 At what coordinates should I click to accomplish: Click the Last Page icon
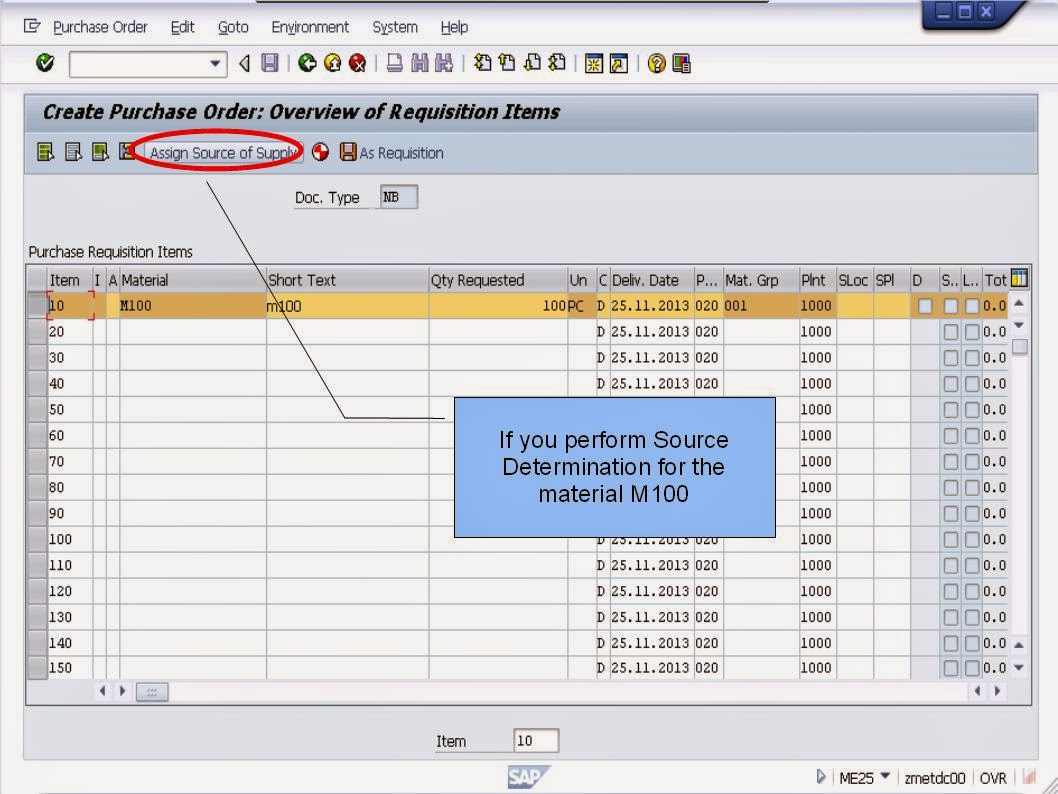coord(557,63)
